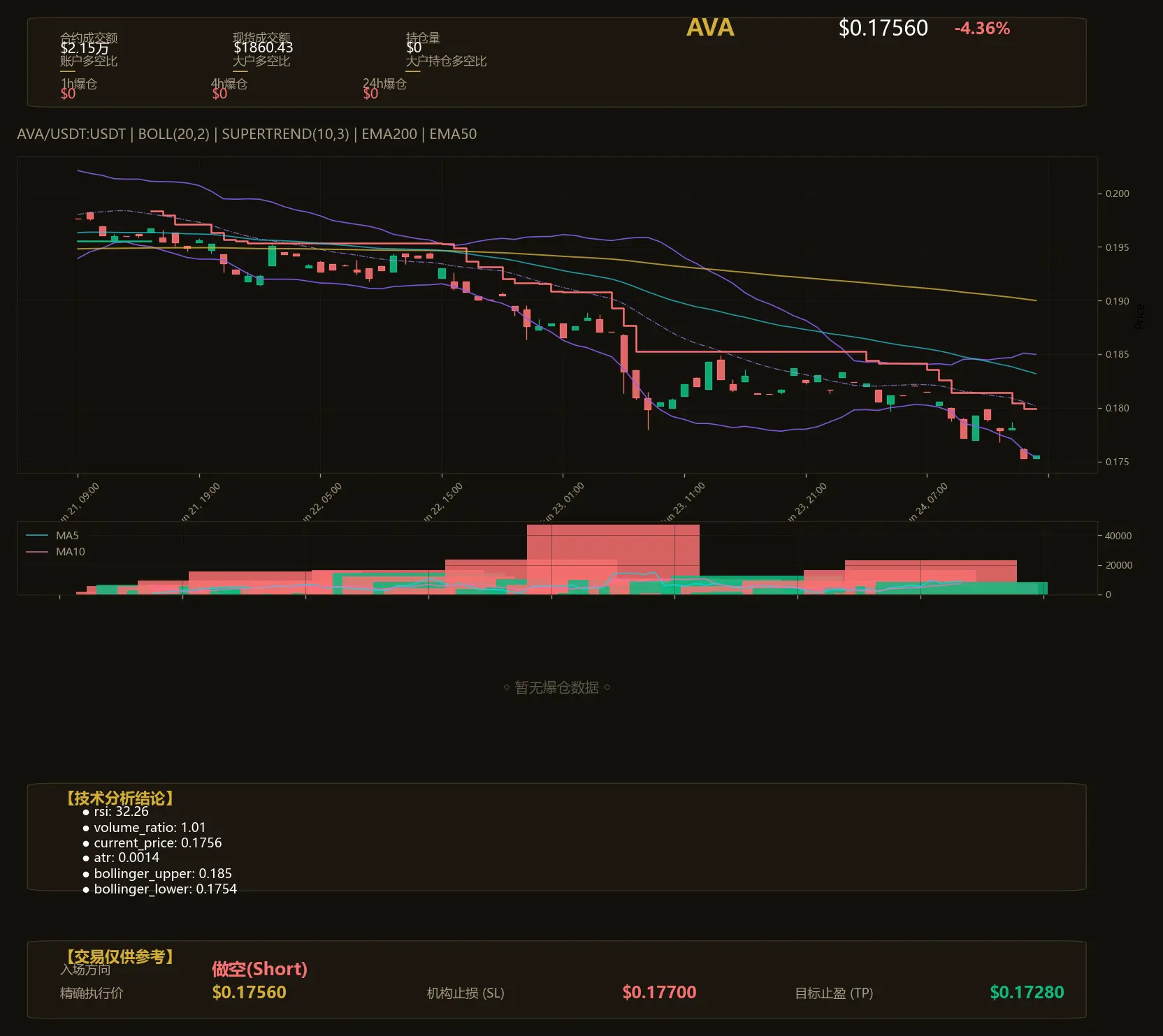Click the $1860.43 spot volume value
1163x1036 pixels.
263,48
